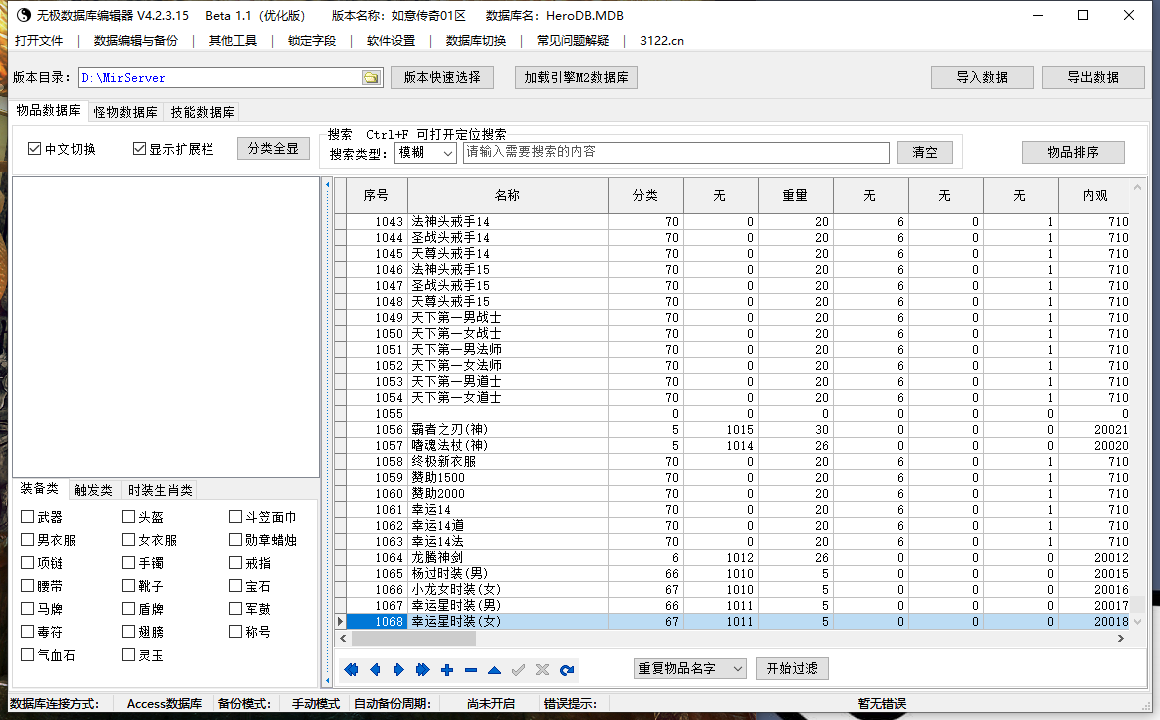Screen dimensions: 1160x720
Task: Click the 分类全显 button
Action: tap(273, 149)
